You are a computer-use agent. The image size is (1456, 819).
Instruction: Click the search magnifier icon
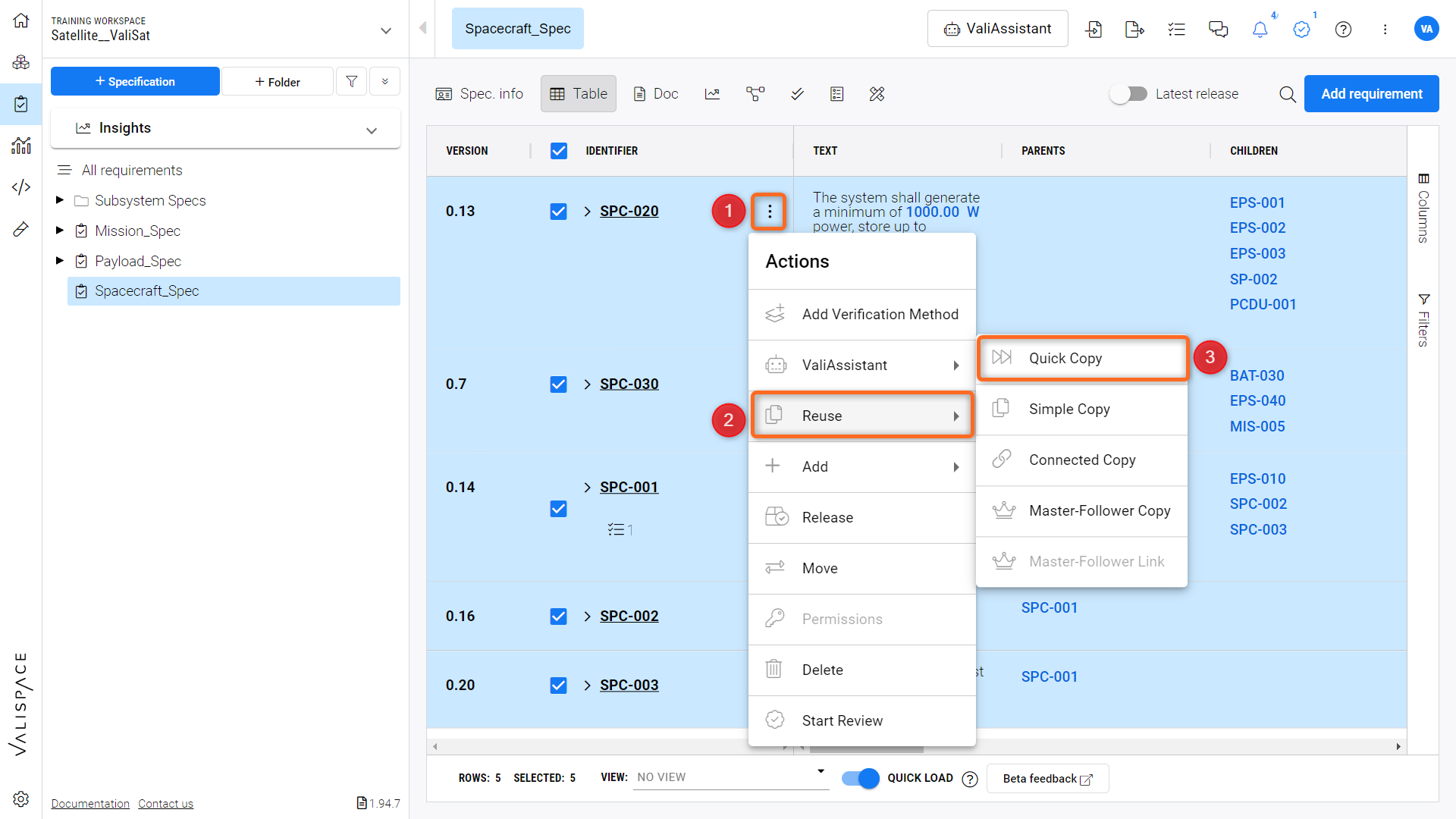pos(1287,94)
